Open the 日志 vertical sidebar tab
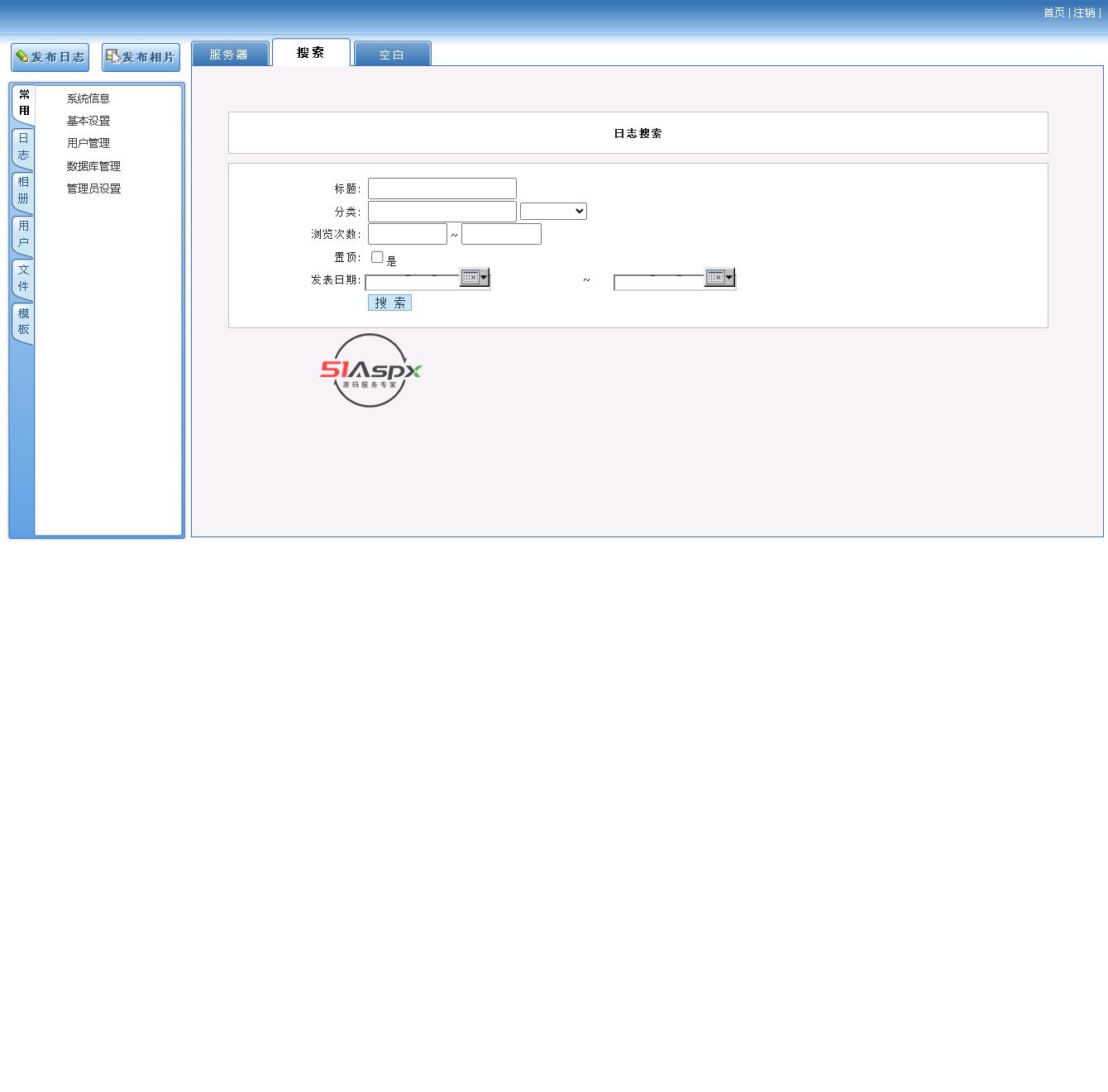The height and width of the screenshot is (1092, 1108). tap(23, 147)
